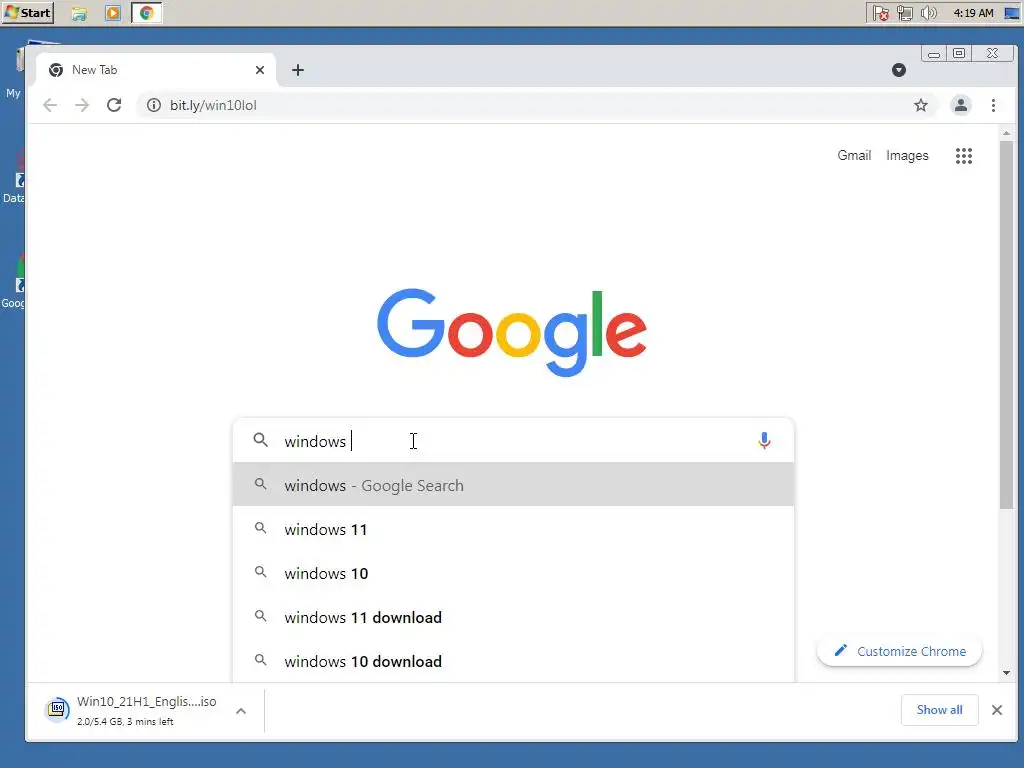Bookmark this tab with the star
The height and width of the screenshot is (768, 1024).
point(921,105)
